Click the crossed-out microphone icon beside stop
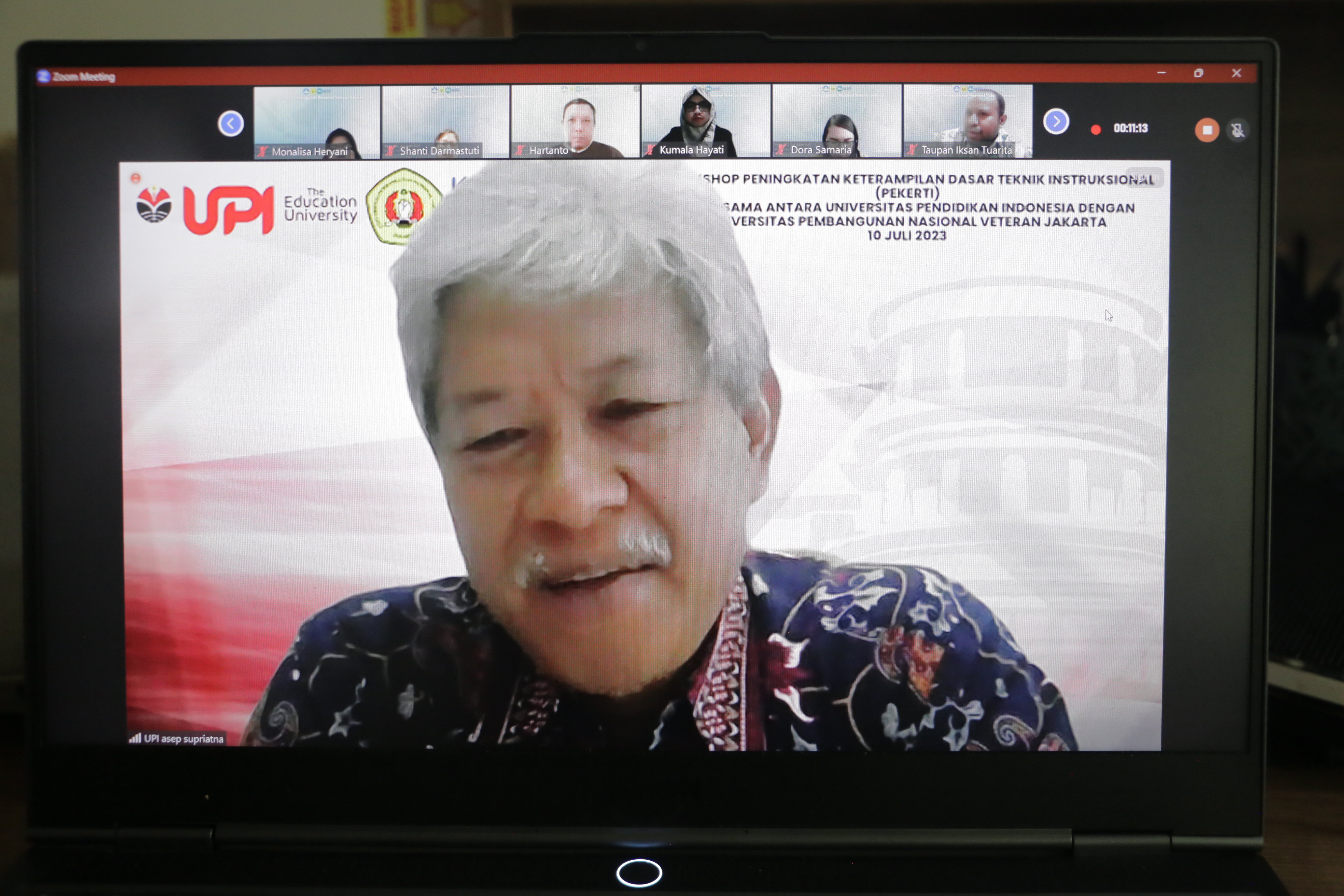The height and width of the screenshot is (896, 1344). point(1237,130)
